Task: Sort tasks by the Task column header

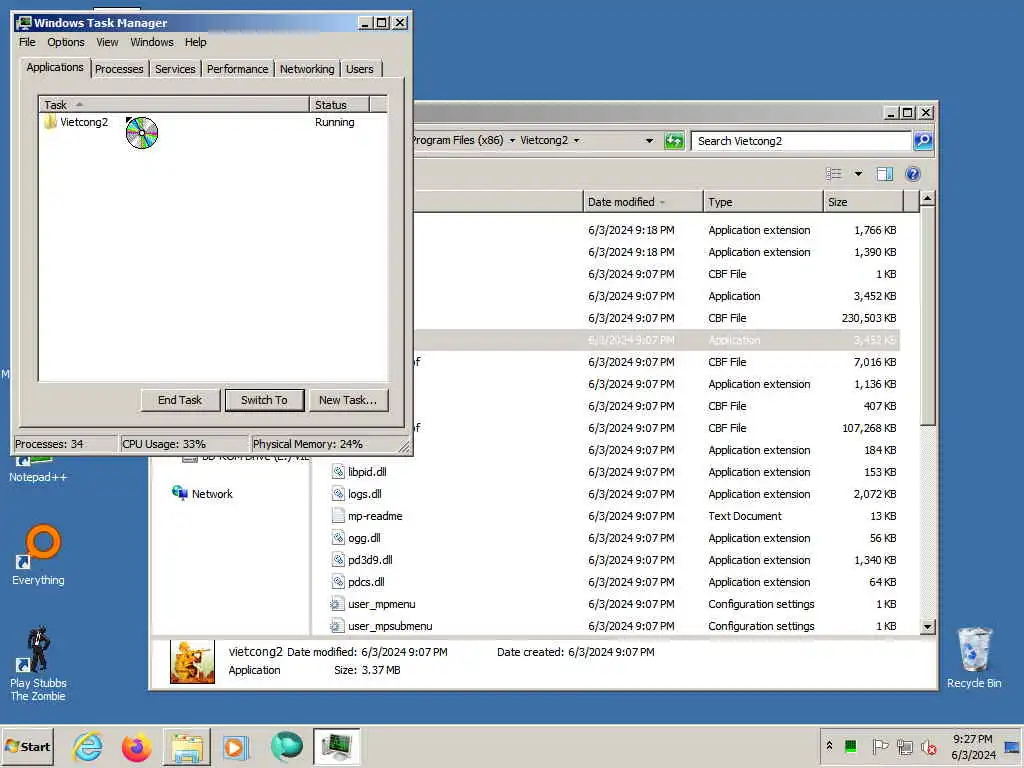Action: 174,104
